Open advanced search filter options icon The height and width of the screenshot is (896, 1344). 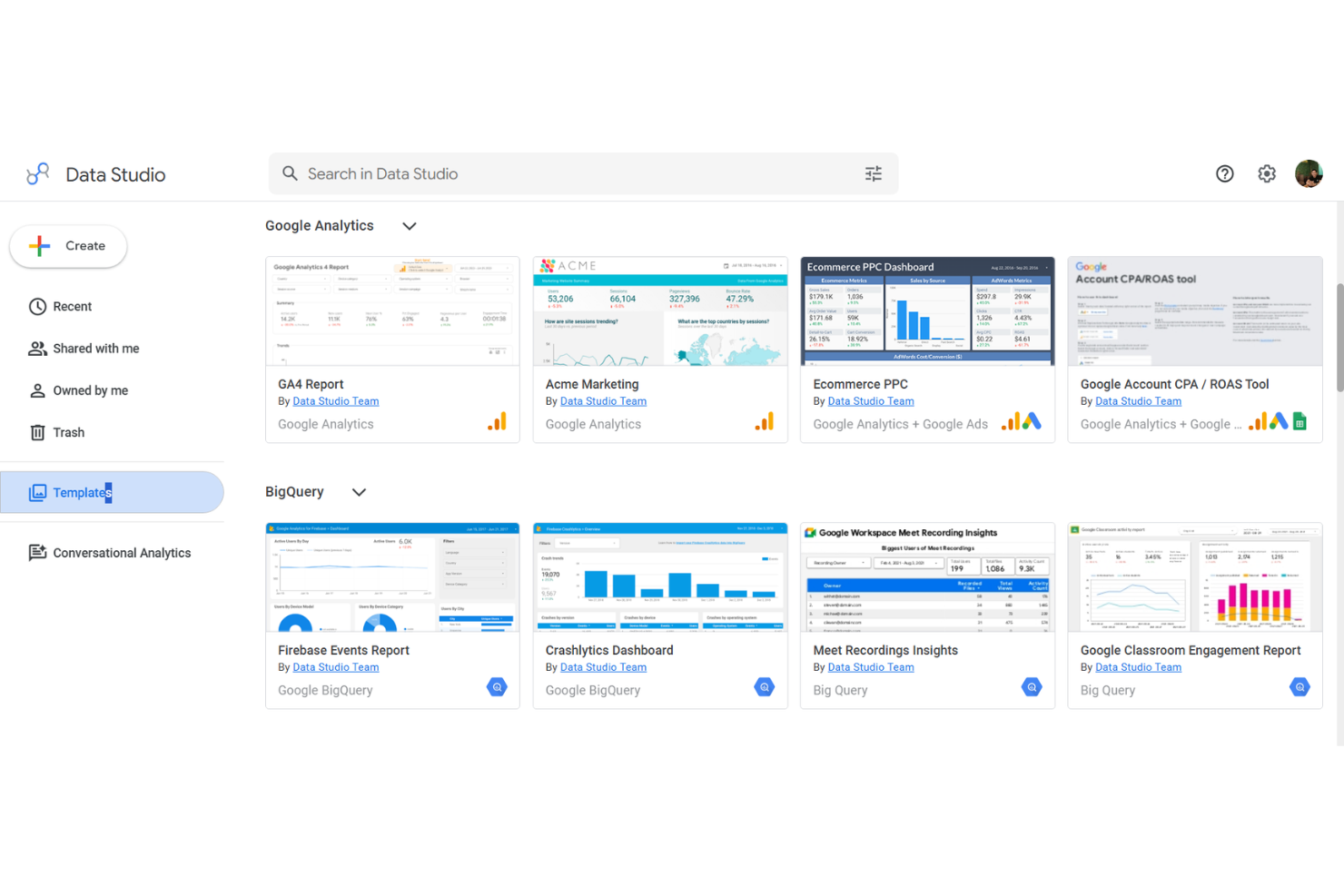(x=874, y=173)
